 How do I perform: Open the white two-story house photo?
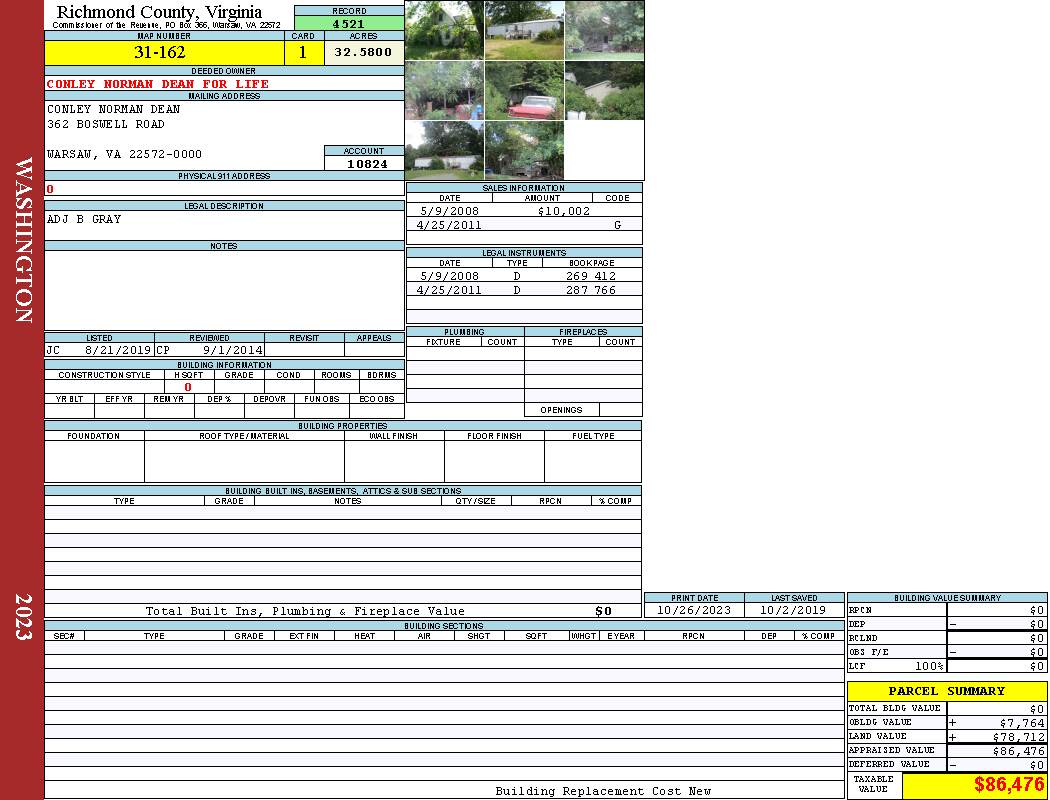pos(444,30)
